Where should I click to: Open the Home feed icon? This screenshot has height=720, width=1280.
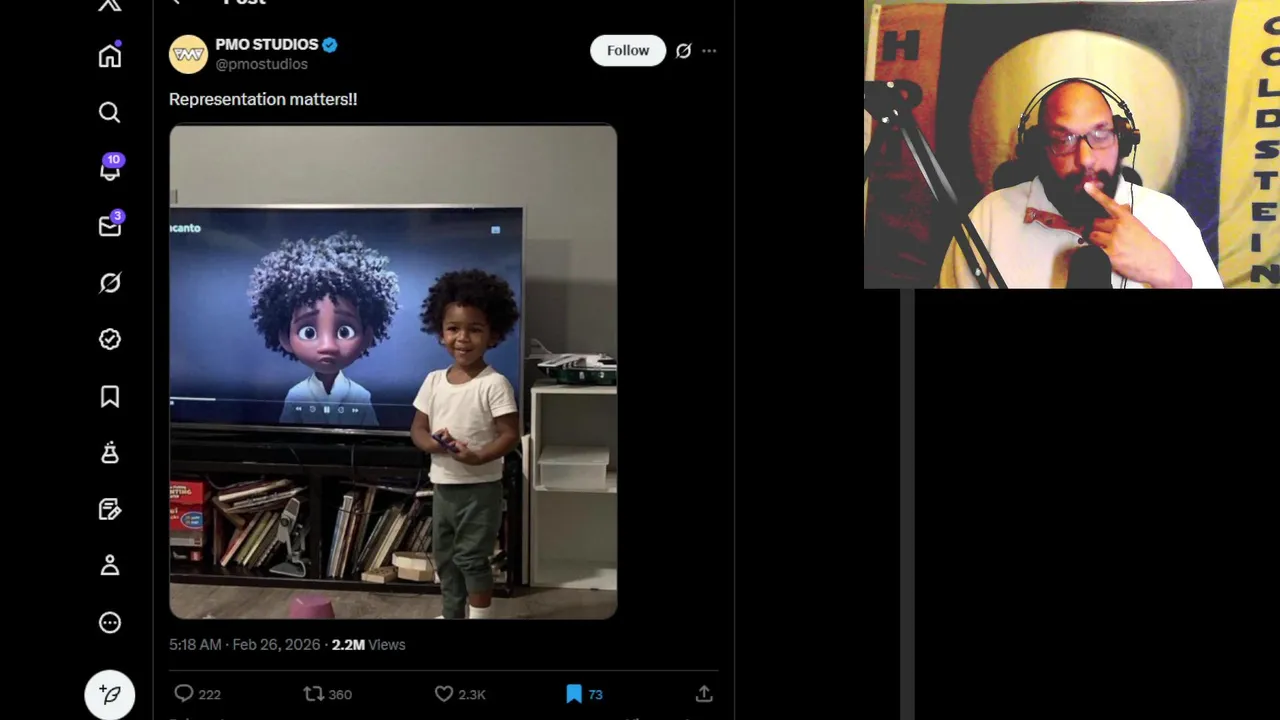110,56
